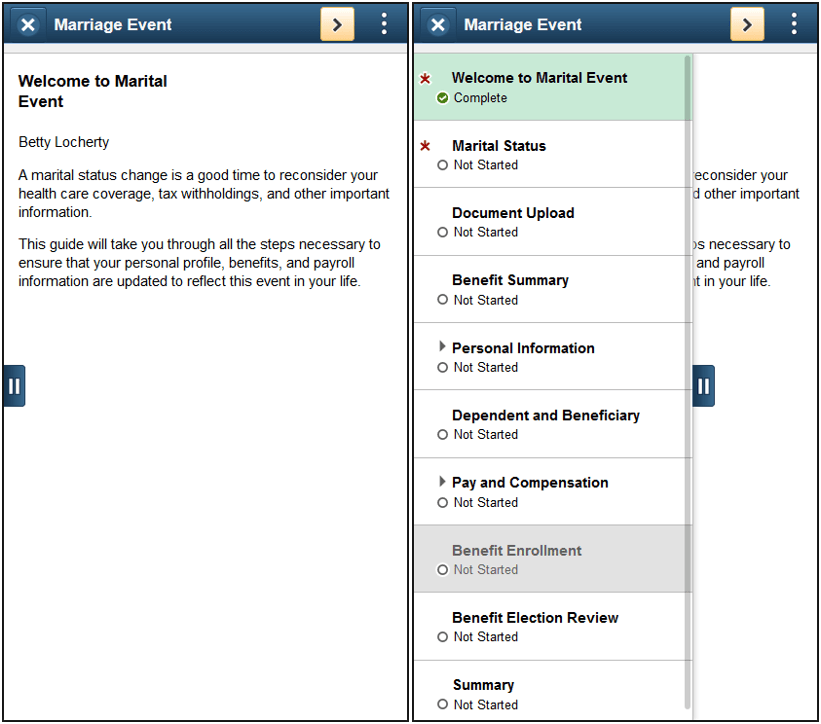Click the Not Started circle under Dependent and Beneficiary
821x724 pixels.
click(x=443, y=435)
